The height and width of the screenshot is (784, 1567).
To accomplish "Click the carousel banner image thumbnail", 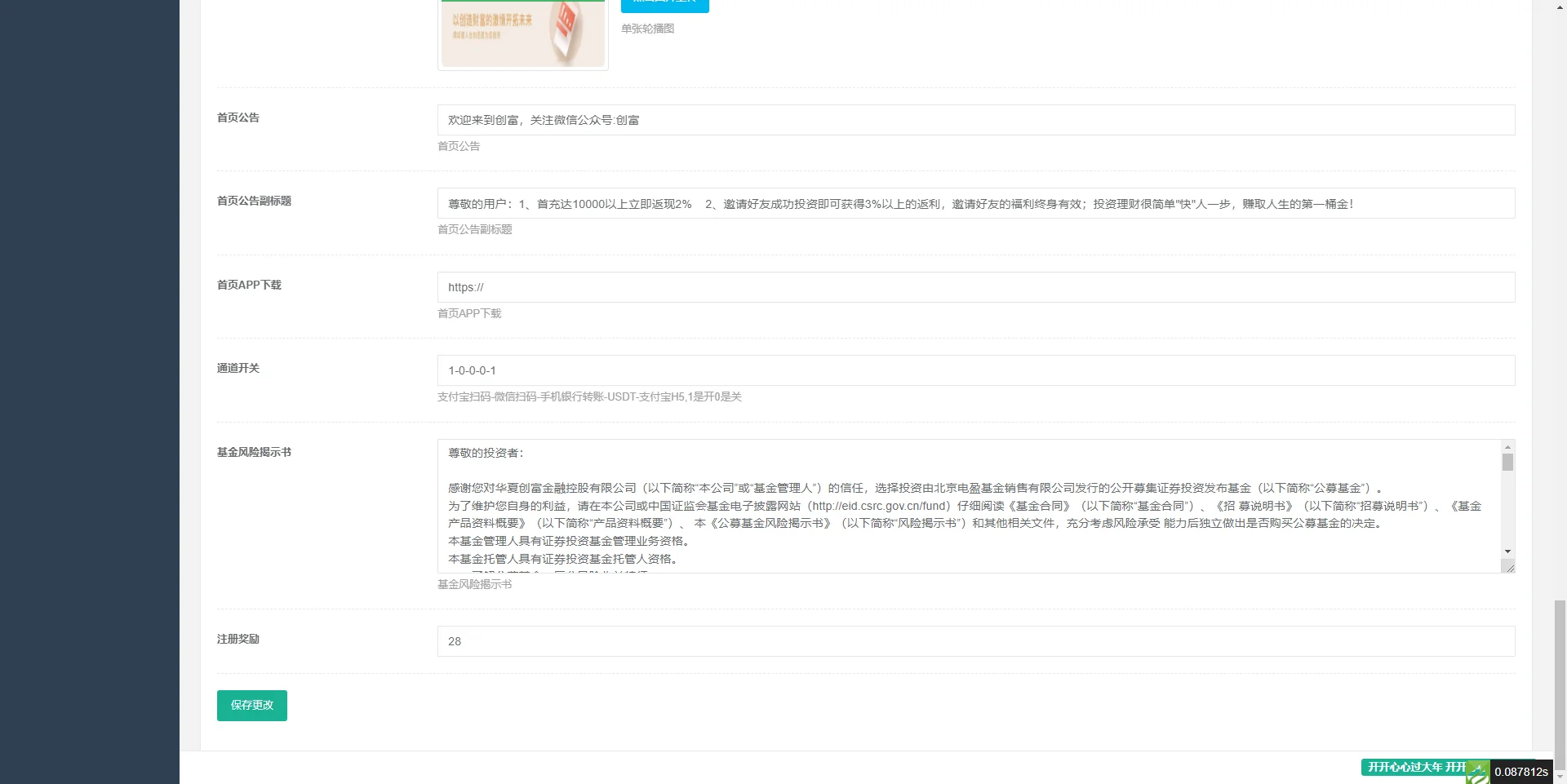I will pyautogui.click(x=522, y=33).
